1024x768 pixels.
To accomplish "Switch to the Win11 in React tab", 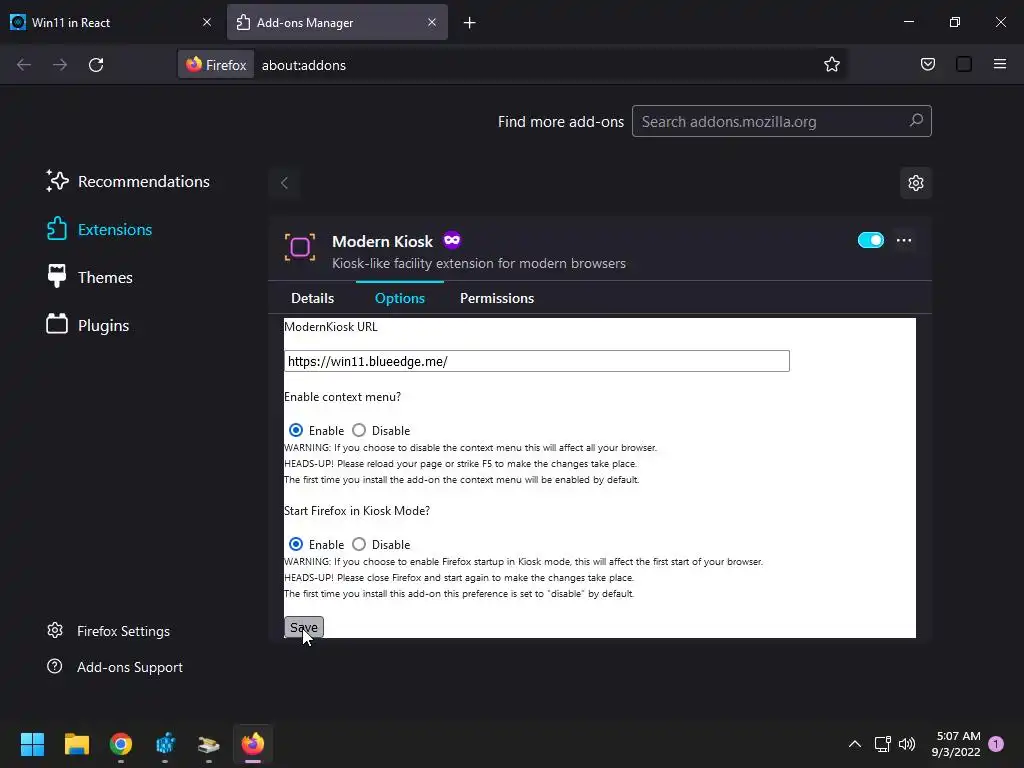I will click(x=112, y=22).
